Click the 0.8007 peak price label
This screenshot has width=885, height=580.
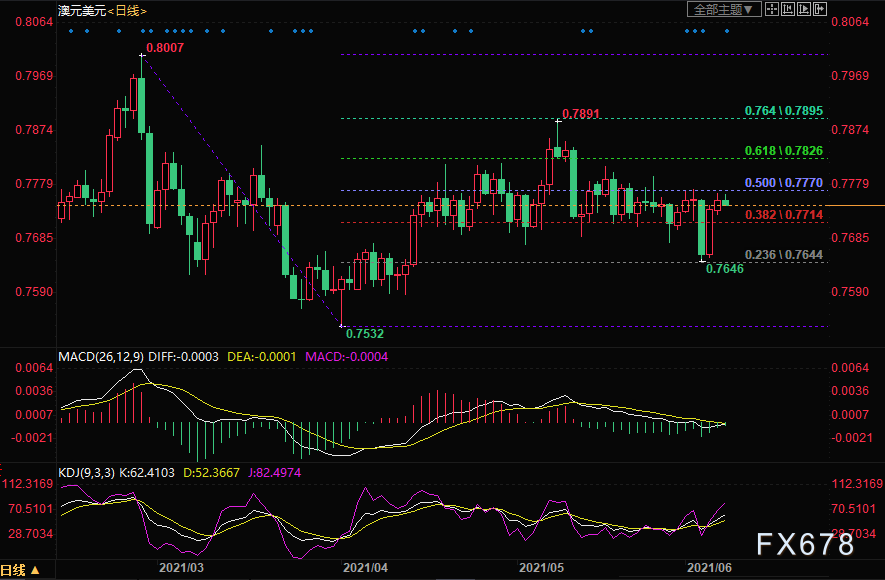click(165, 48)
